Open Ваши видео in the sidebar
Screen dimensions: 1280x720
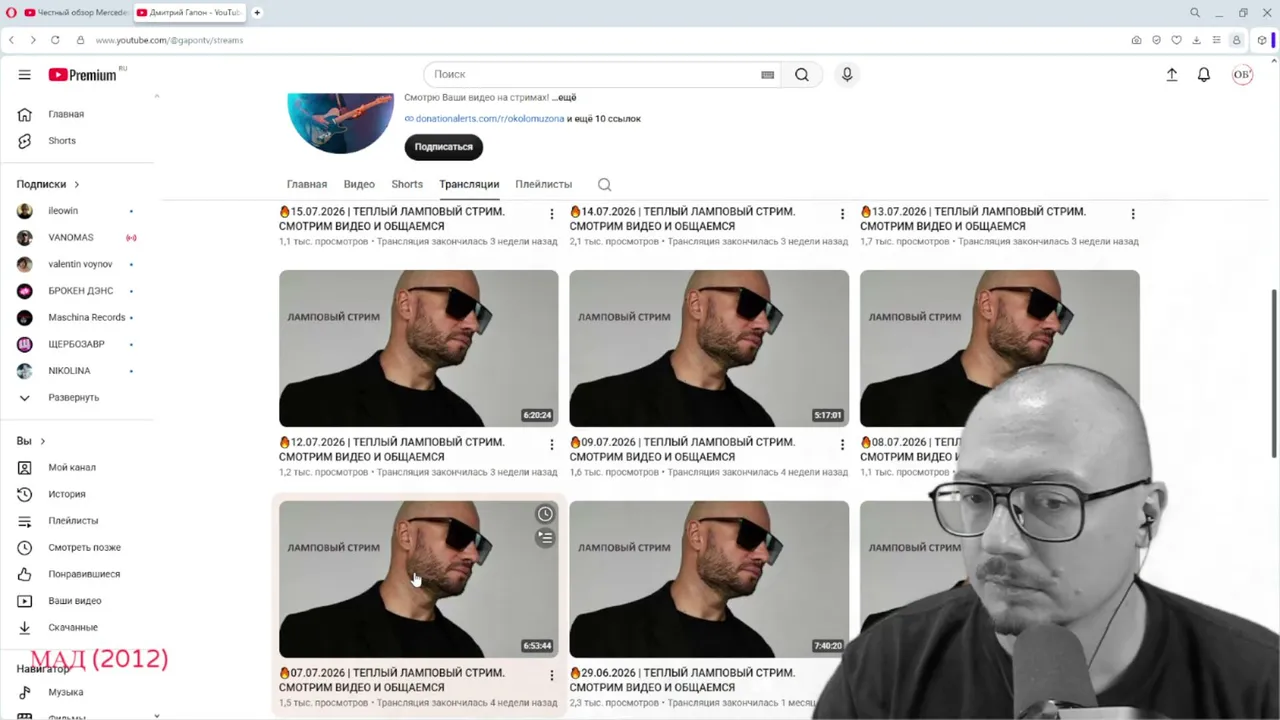(76, 601)
